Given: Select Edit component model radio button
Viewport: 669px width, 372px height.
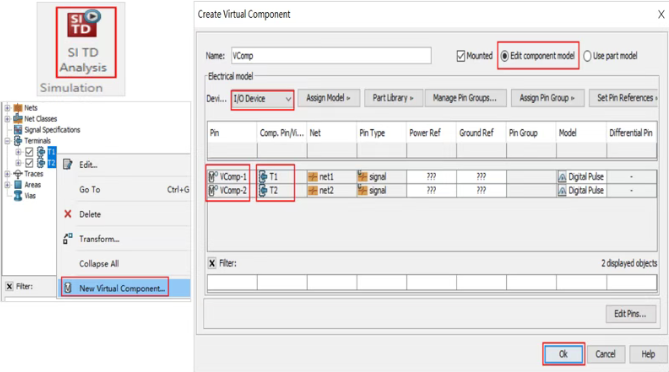Looking at the screenshot, I should coord(505,56).
